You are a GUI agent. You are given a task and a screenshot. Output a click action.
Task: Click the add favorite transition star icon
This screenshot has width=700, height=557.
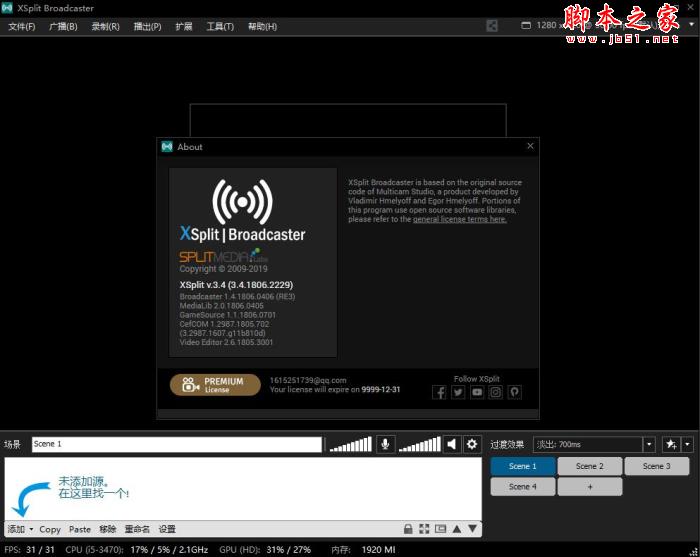pos(671,444)
